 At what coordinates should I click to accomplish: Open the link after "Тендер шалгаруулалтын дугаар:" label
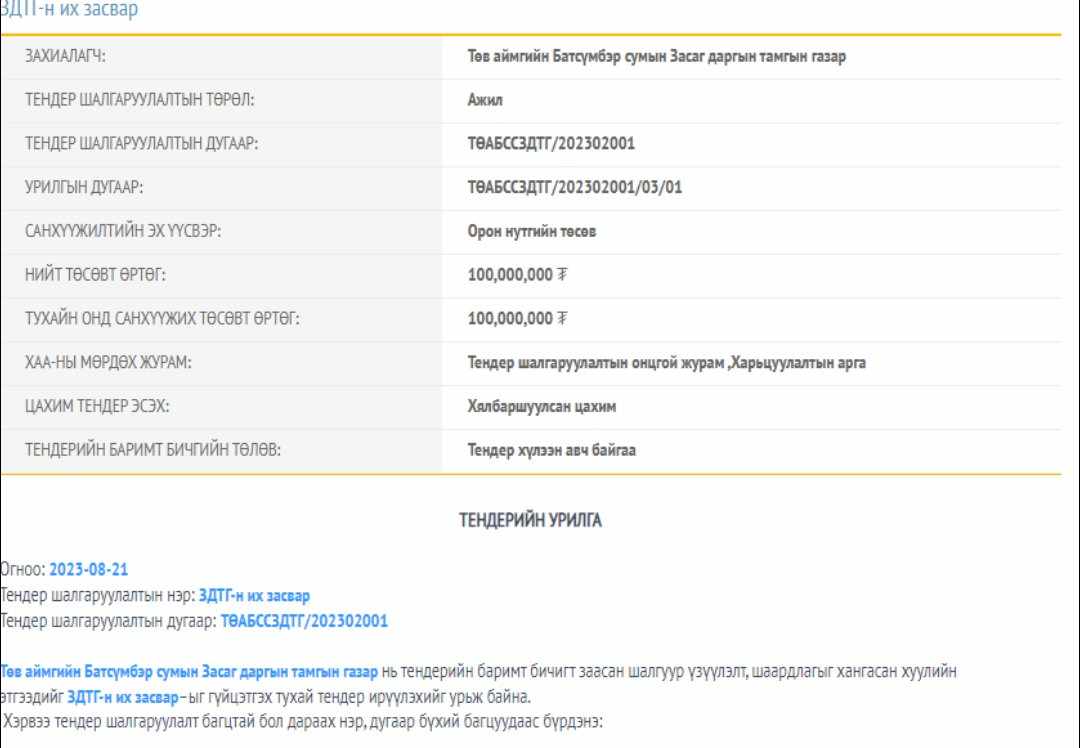tap(304, 621)
